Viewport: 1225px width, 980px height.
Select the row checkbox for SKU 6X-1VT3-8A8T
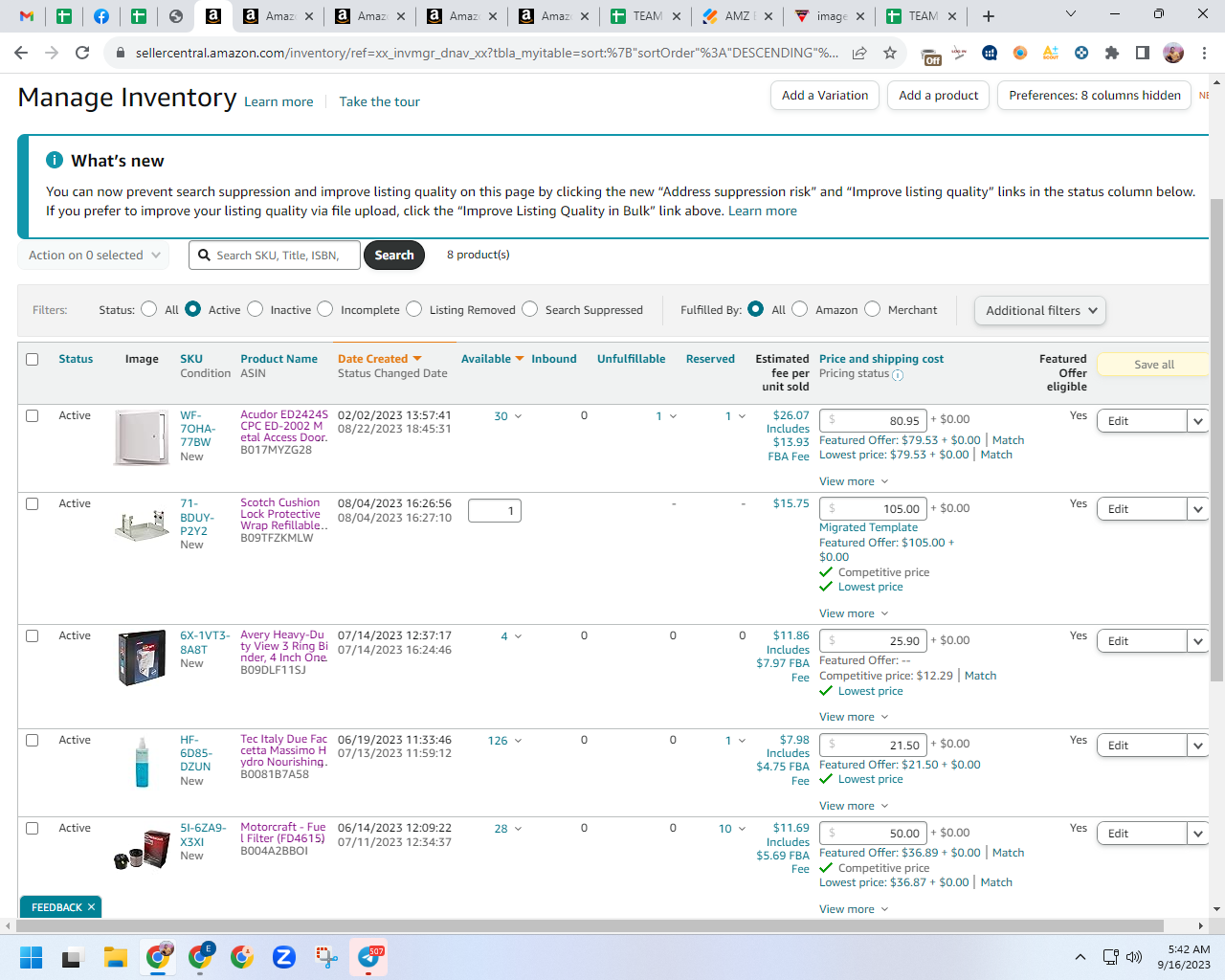tap(33, 635)
